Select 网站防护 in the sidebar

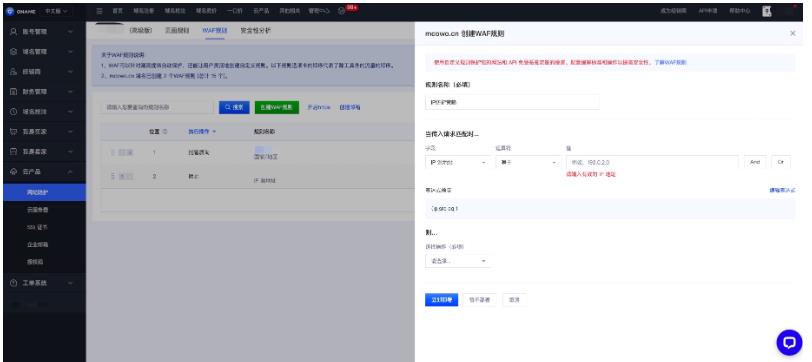pos(45,193)
